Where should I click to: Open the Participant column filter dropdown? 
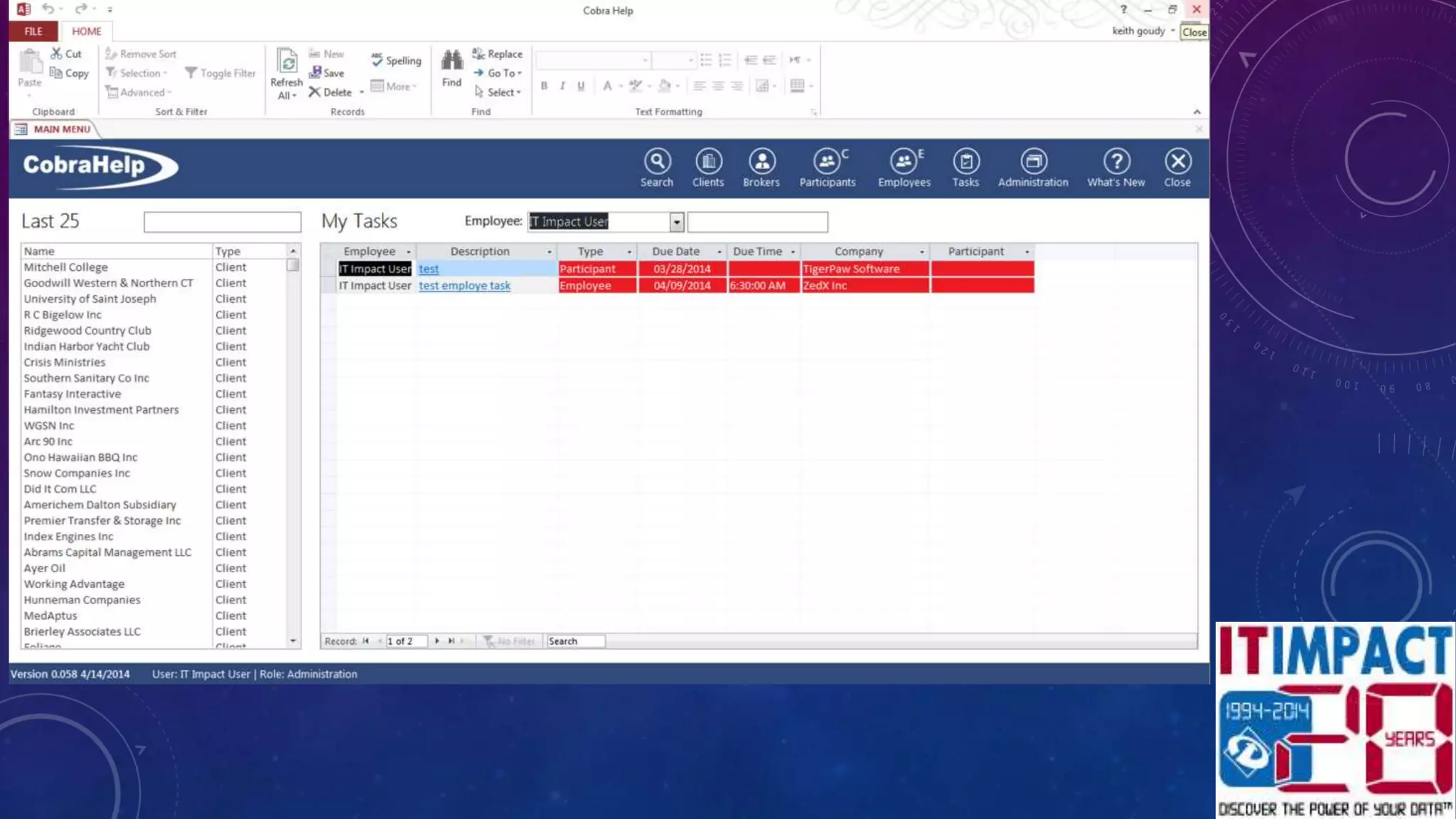[1027, 252]
